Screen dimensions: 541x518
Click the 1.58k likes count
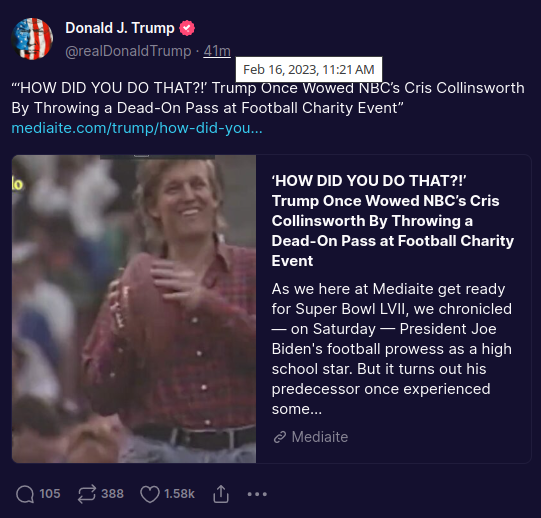179,494
